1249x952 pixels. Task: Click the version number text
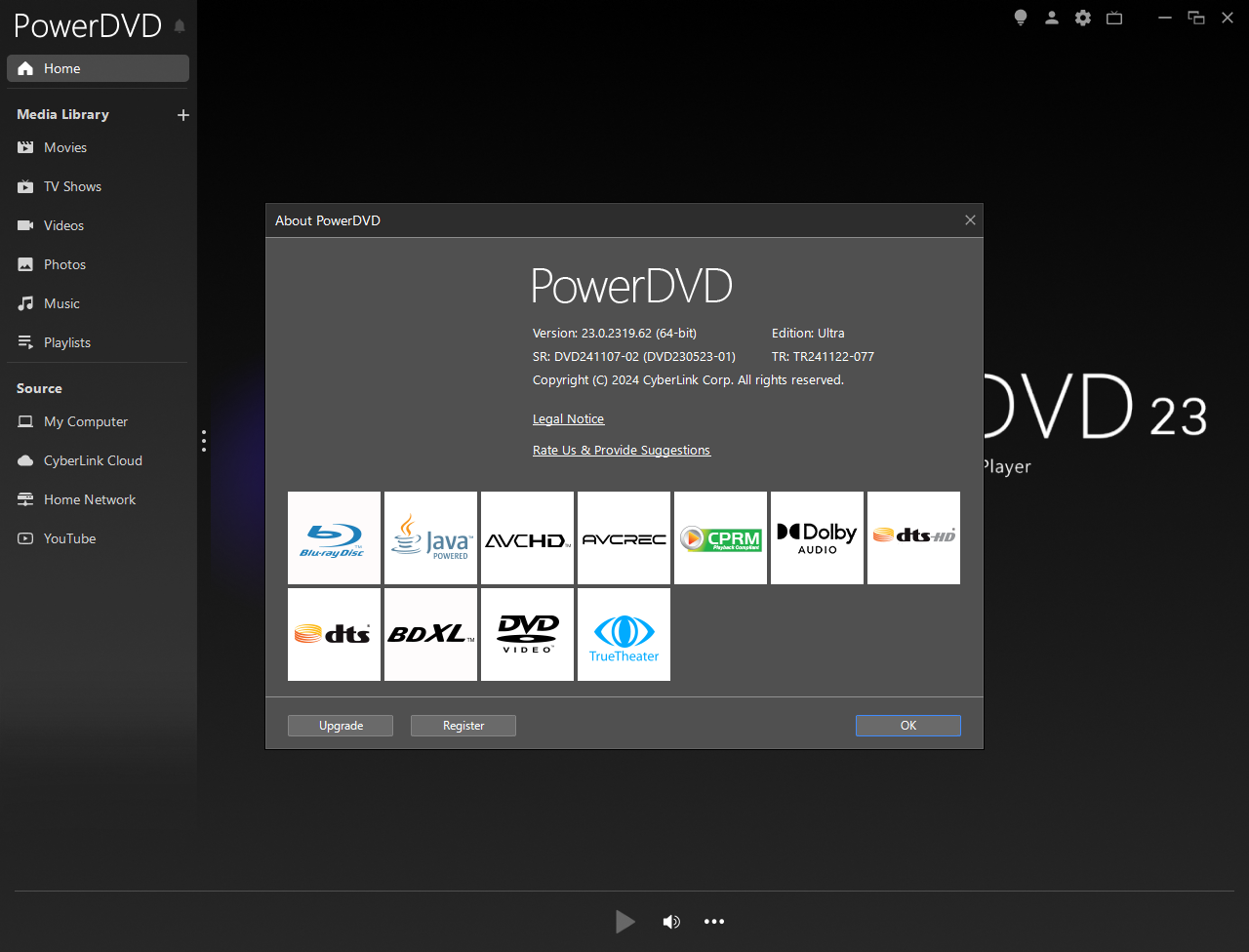pos(615,333)
